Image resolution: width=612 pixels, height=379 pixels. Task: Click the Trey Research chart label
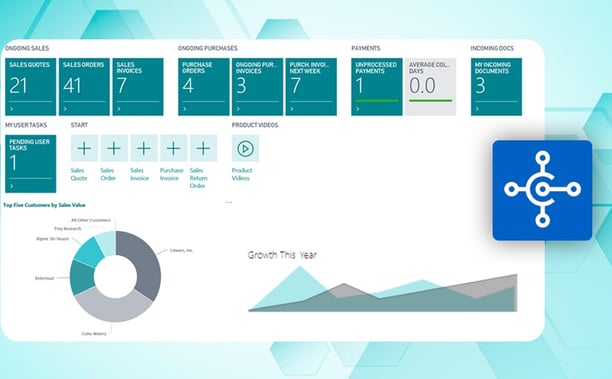pyautogui.click(x=68, y=229)
